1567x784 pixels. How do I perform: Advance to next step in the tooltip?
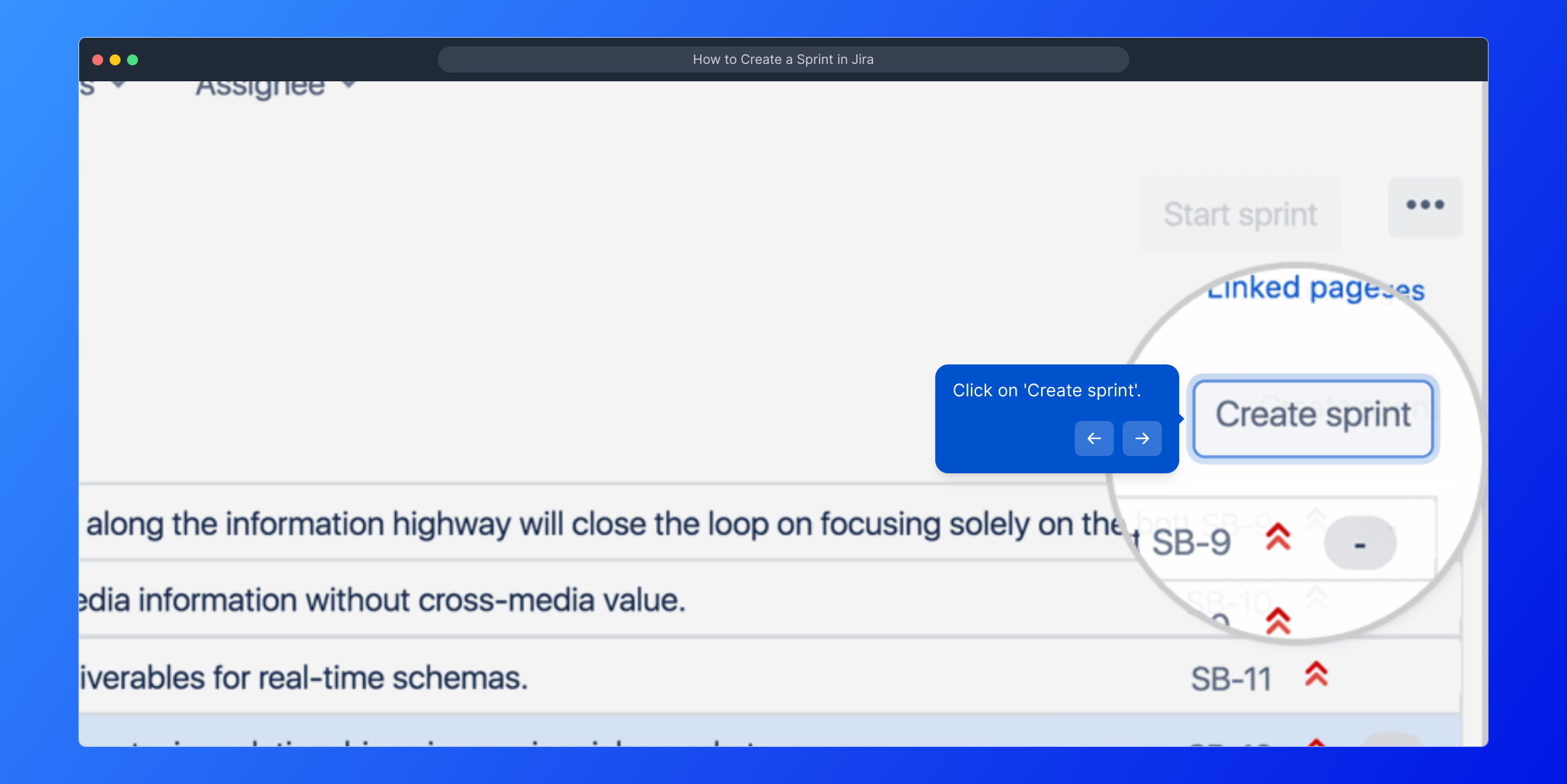(1141, 438)
